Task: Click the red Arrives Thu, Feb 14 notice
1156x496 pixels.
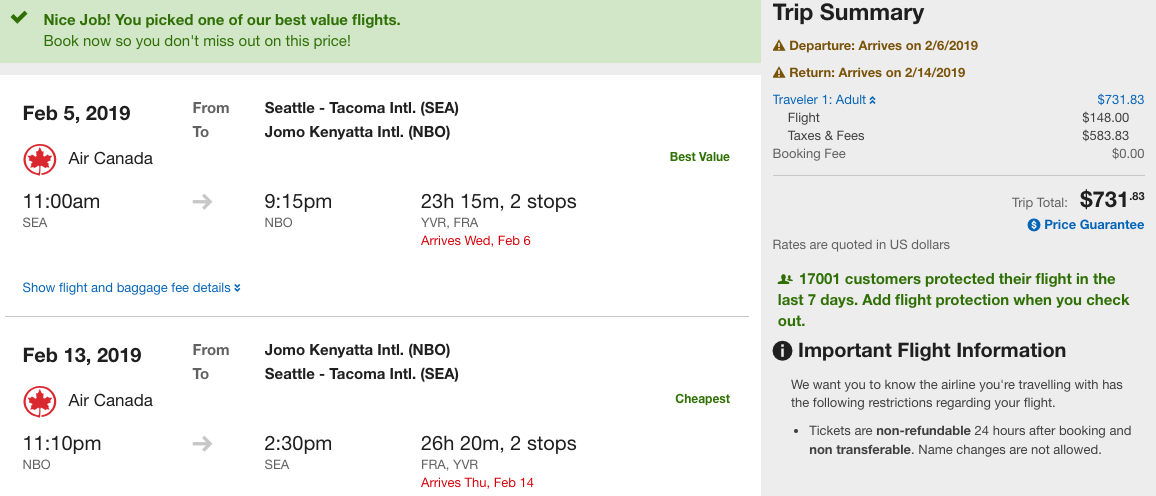Action: click(x=477, y=483)
